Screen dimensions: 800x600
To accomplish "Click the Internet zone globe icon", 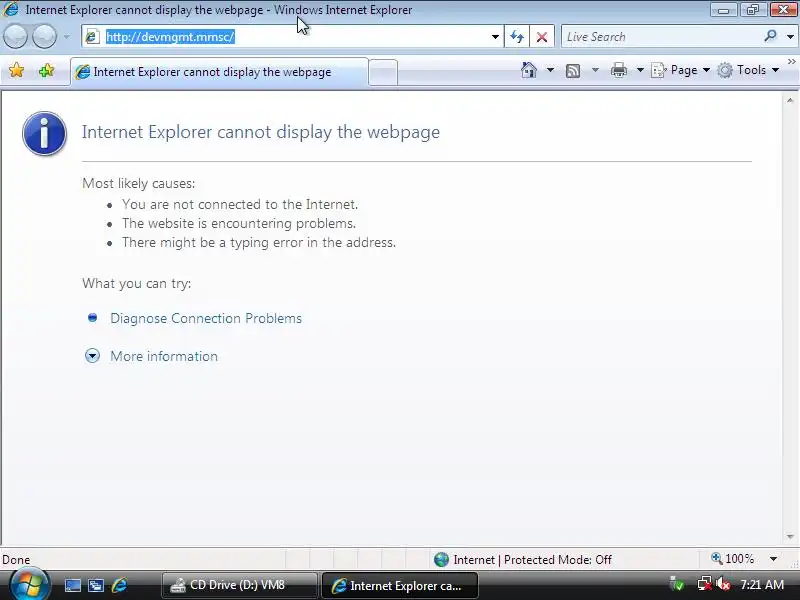I will pos(441,560).
